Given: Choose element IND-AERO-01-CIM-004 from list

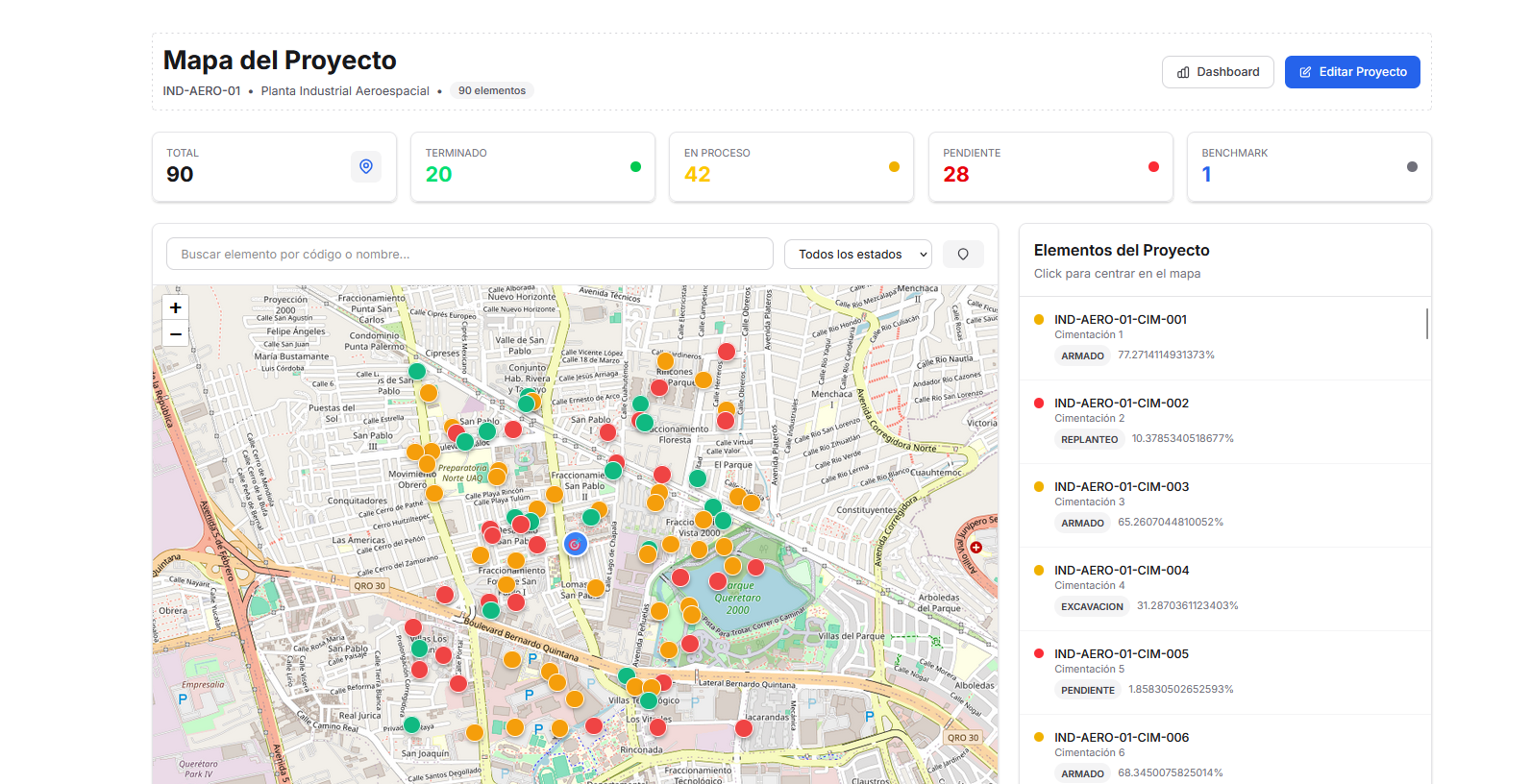Looking at the screenshot, I should coord(1122,571).
